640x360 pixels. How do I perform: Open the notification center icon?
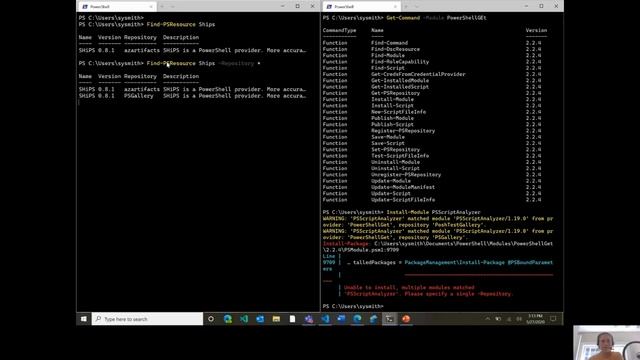tap(553, 319)
